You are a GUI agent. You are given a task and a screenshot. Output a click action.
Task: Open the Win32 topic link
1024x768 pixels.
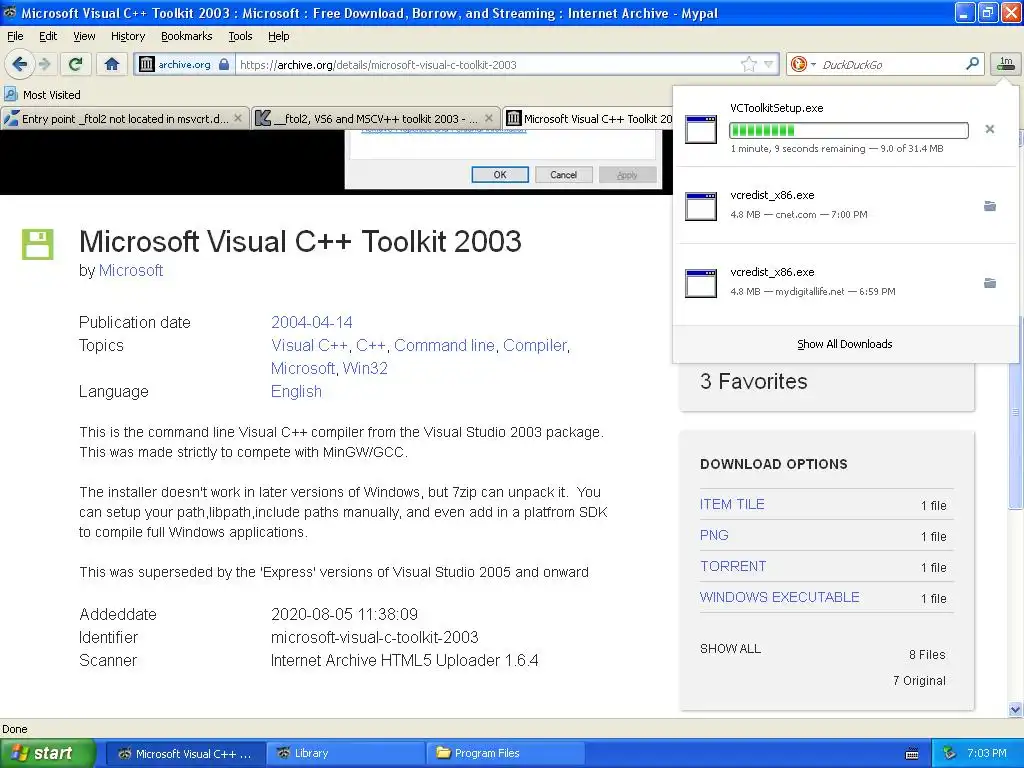(365, 368)
